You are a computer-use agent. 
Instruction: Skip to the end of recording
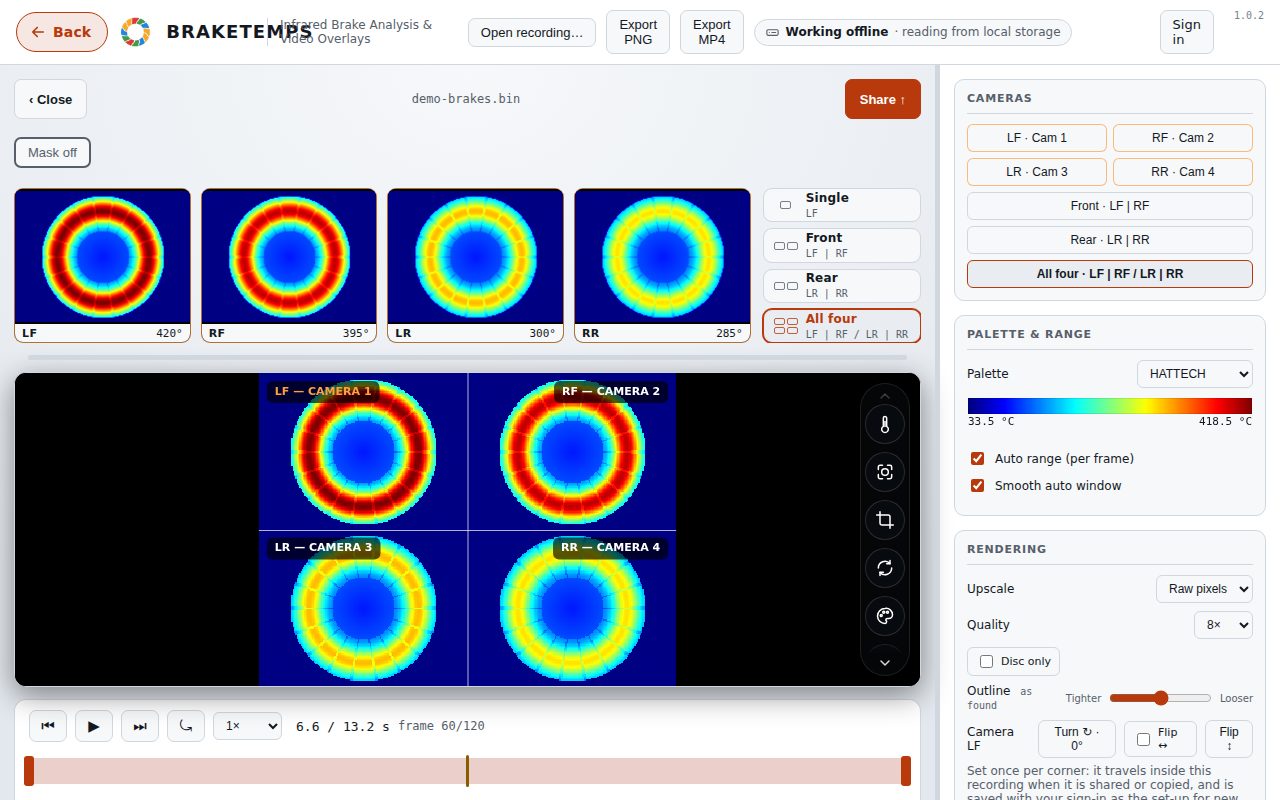click(x=140, y=726)
